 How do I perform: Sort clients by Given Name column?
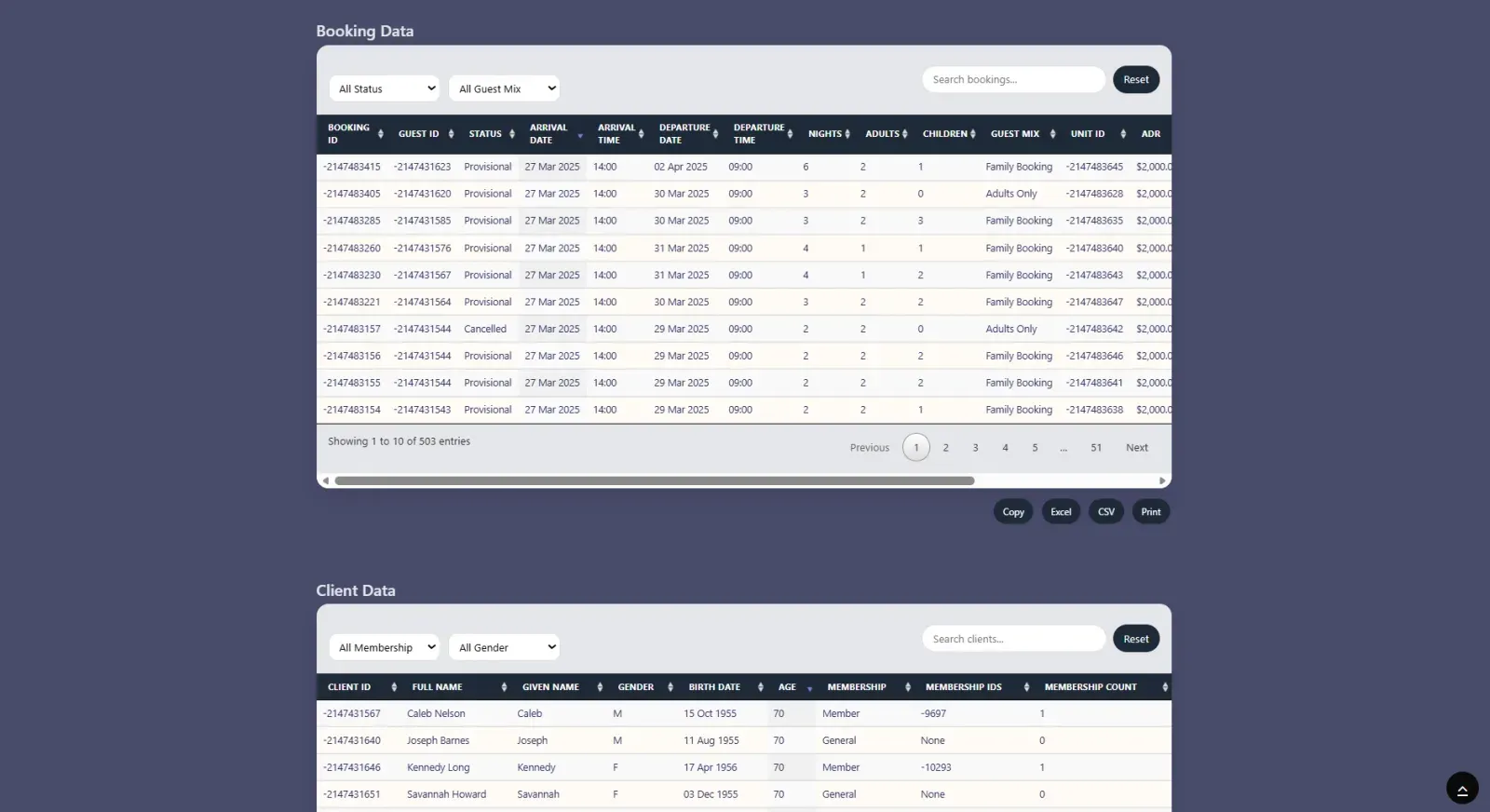point(562,687)
